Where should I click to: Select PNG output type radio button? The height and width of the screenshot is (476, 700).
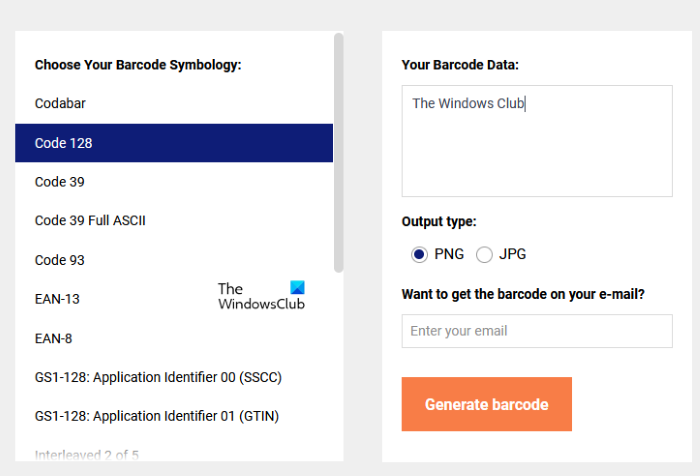click(x=419, y=254)
